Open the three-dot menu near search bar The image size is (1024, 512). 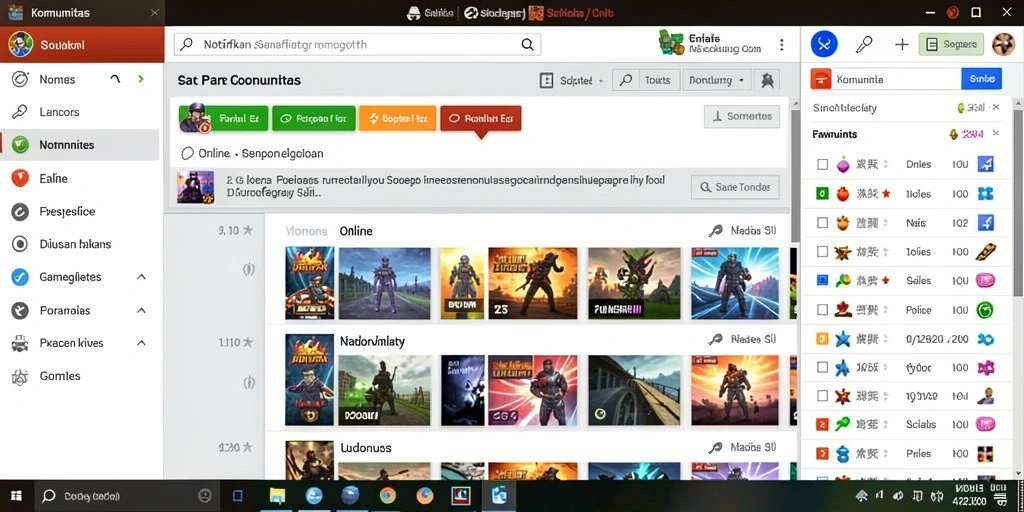(x=782, y=44)
